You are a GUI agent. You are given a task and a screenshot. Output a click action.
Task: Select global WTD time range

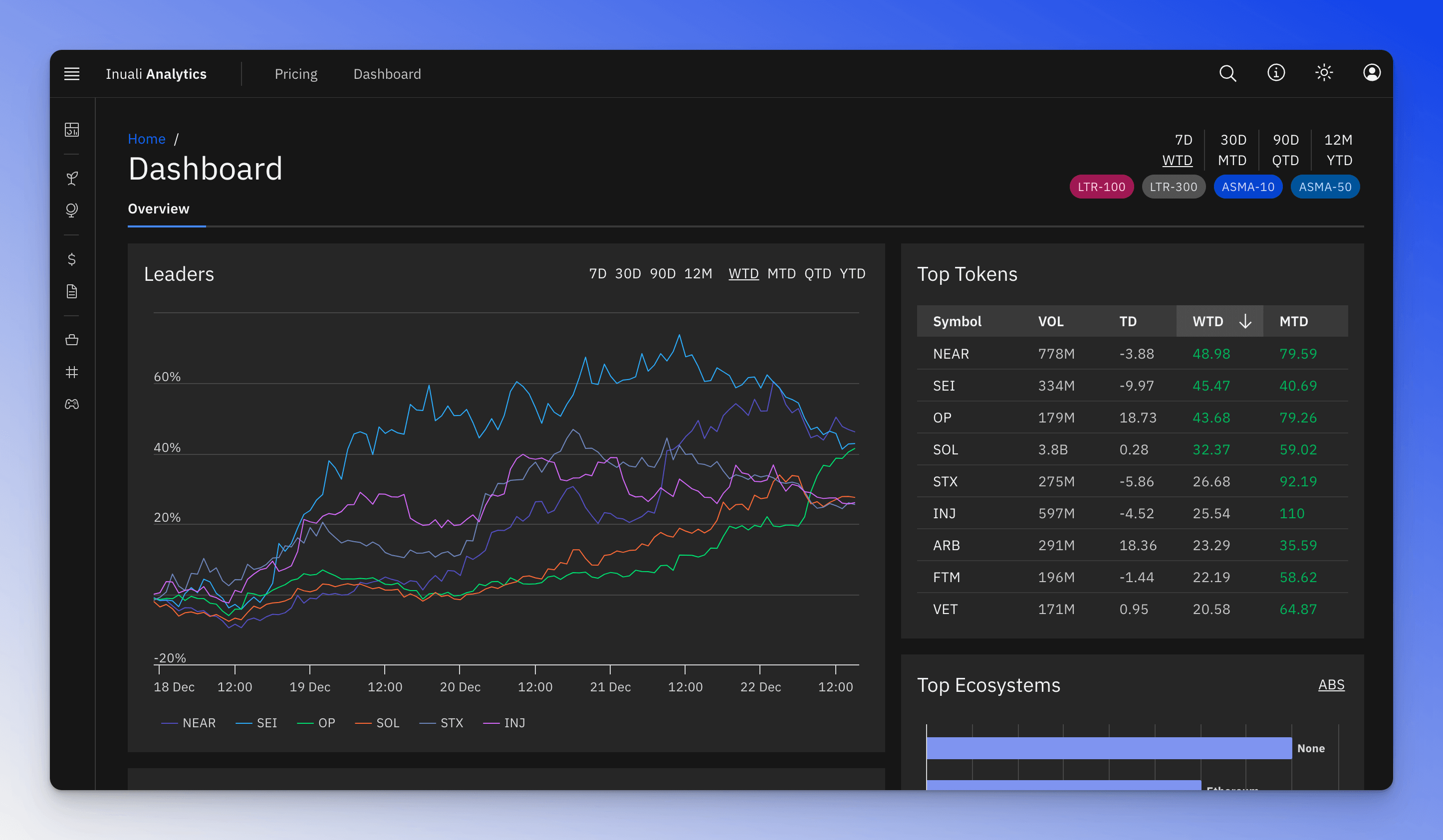1178,160
